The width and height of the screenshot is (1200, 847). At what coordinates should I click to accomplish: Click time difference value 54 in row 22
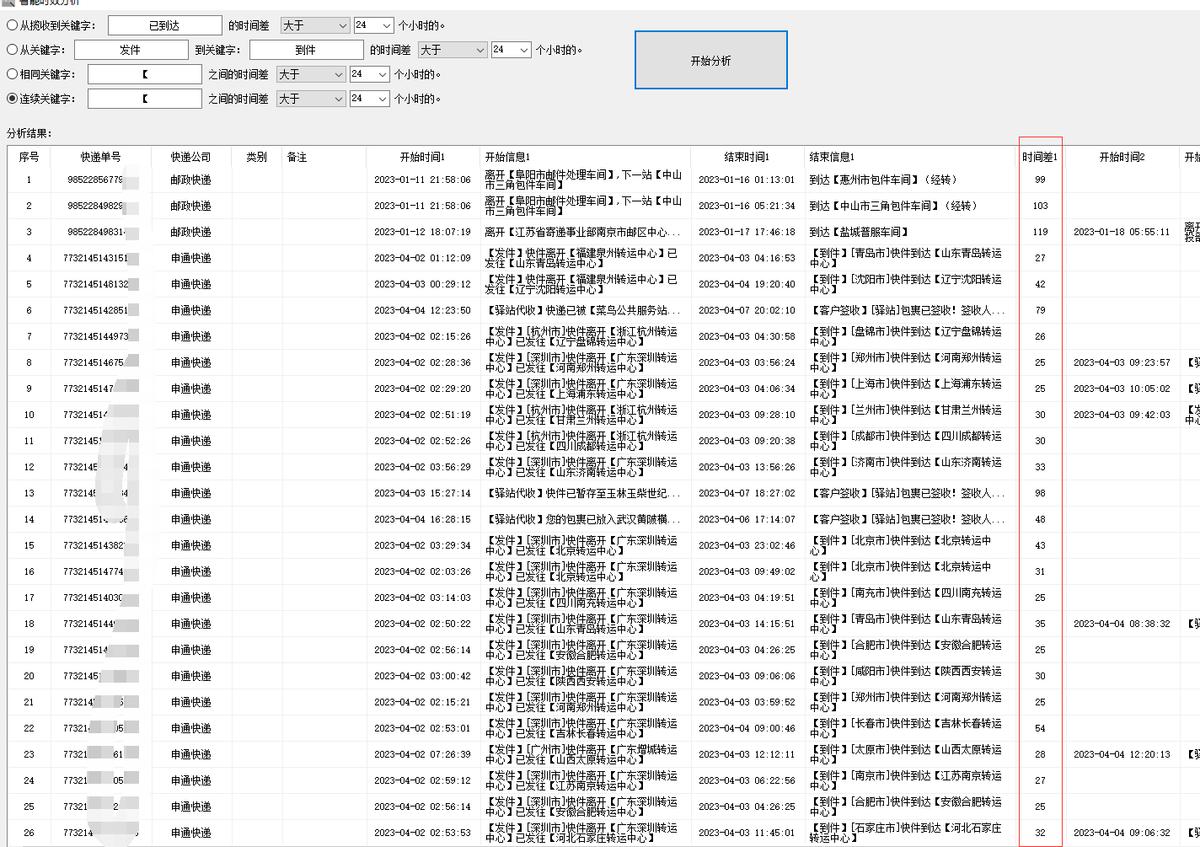tap(1040, 728)
